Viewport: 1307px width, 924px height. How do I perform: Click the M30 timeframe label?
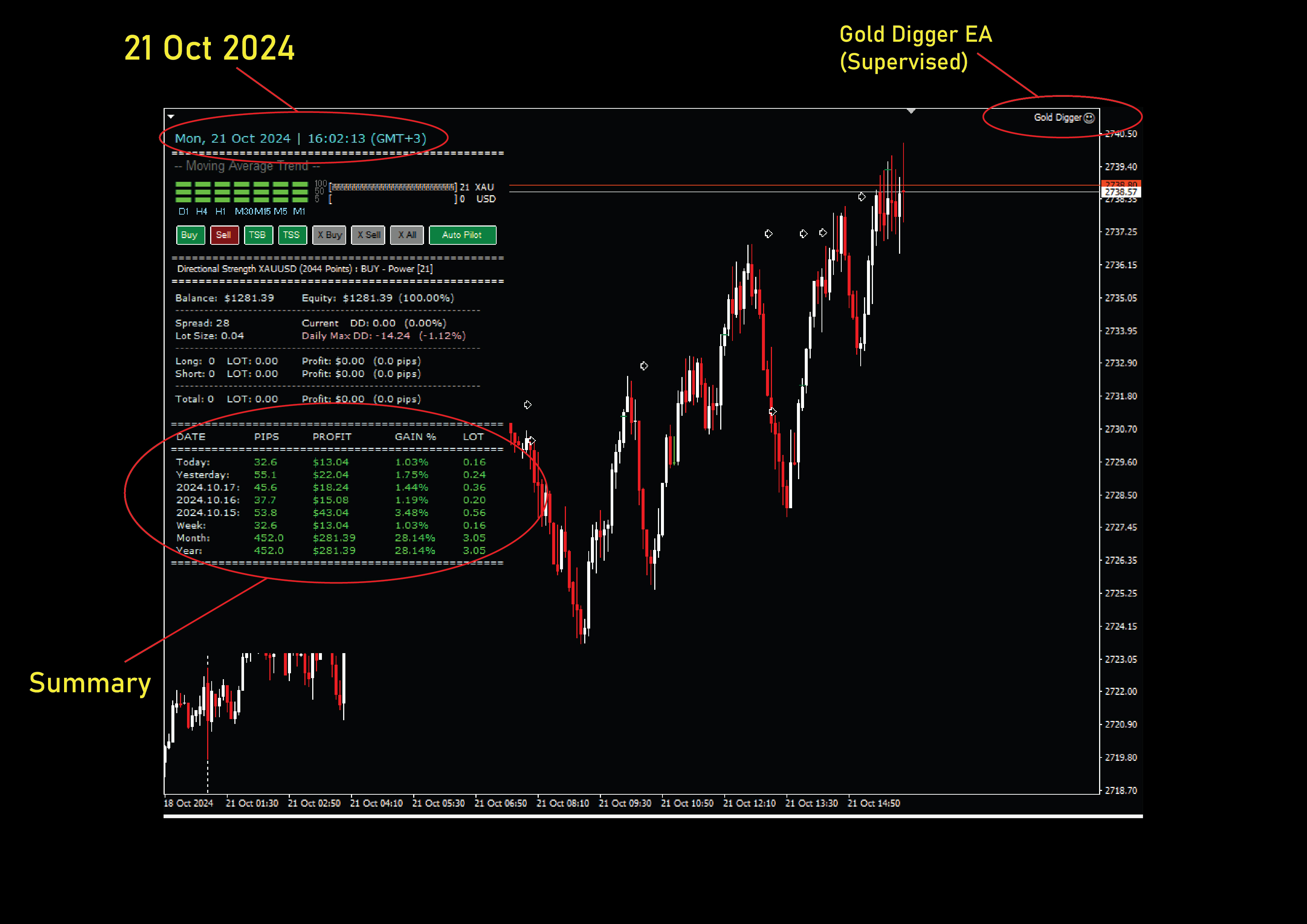tap(244, 212)
